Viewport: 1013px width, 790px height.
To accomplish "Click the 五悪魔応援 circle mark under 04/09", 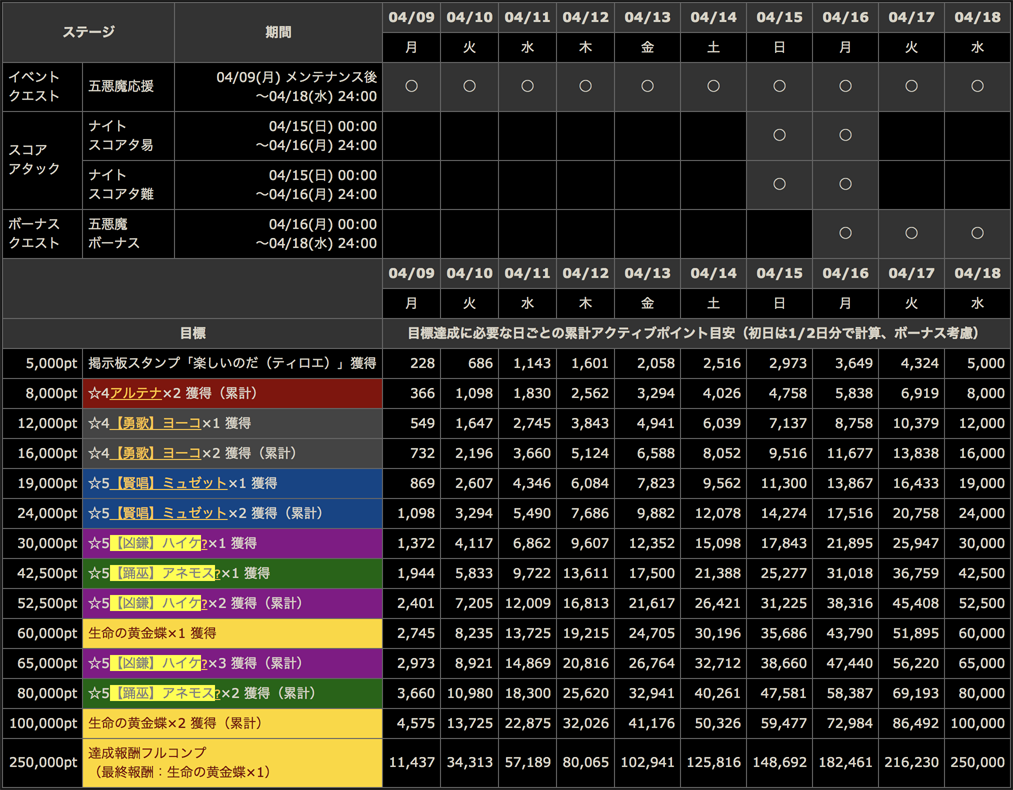I will point(411,87).
